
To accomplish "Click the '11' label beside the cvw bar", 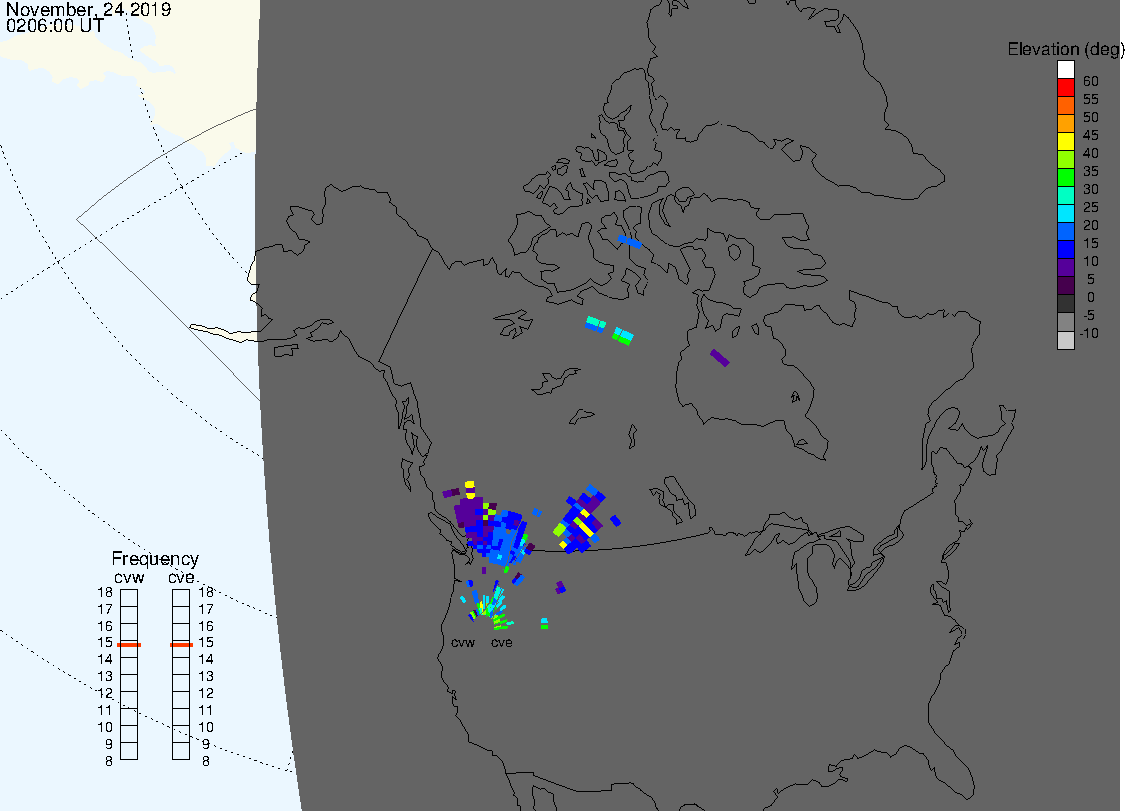I will 105,711.
